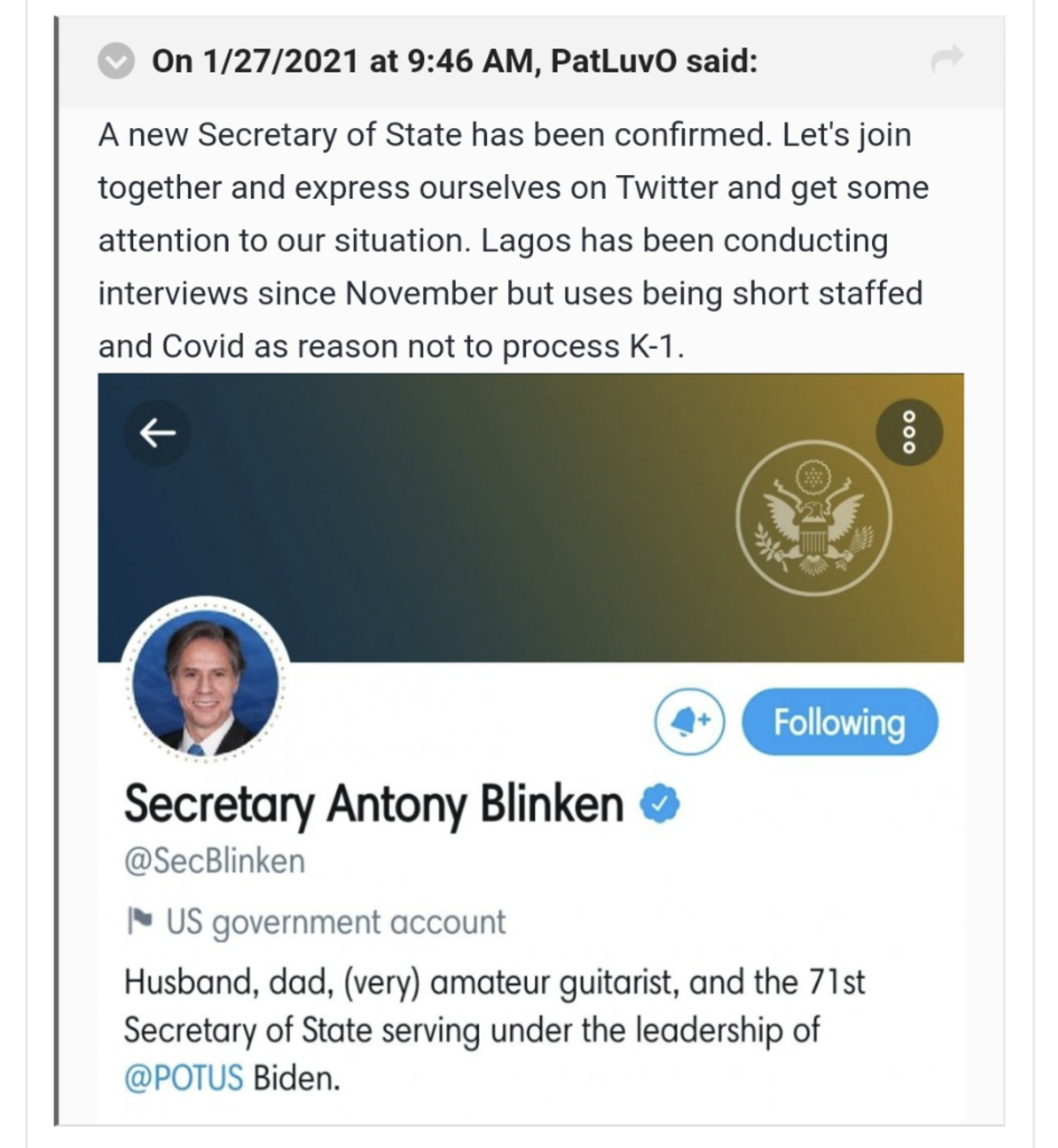
Task: Tap the back arrow on Twitter profile
Action: (x=158, y=433)
